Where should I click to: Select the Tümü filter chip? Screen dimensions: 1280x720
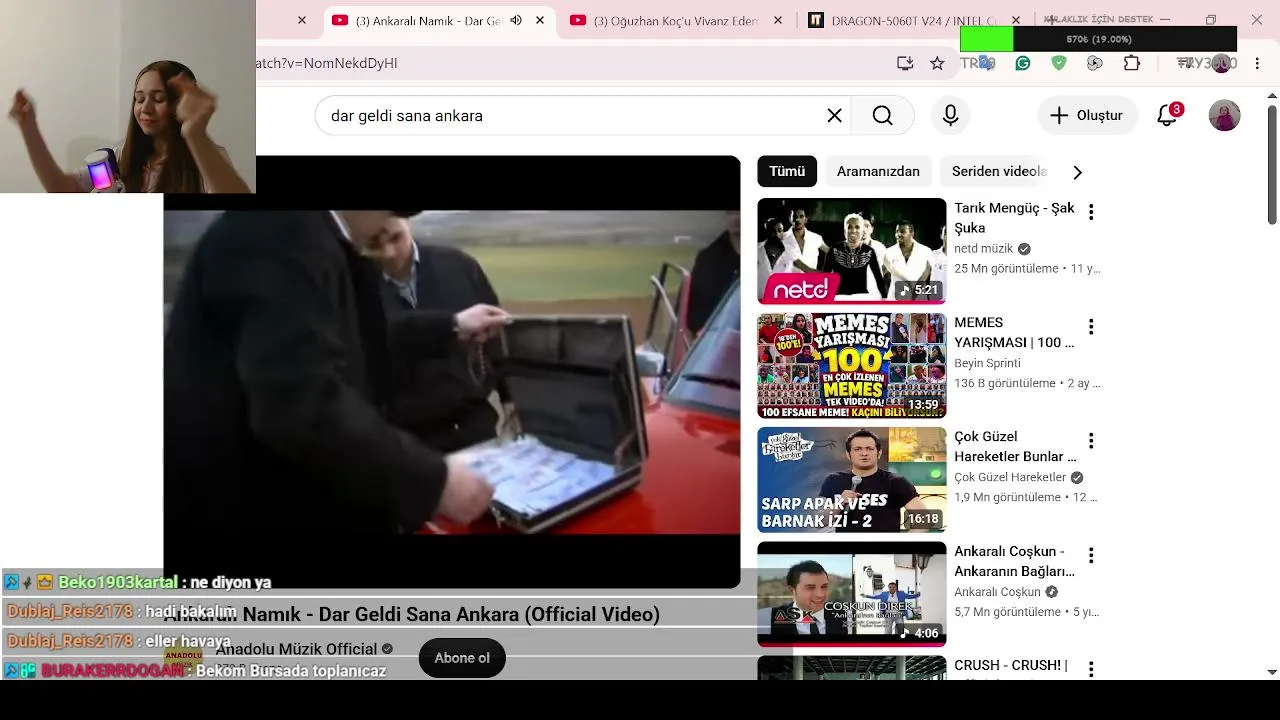pyautogui.click(x=787, y=172)
